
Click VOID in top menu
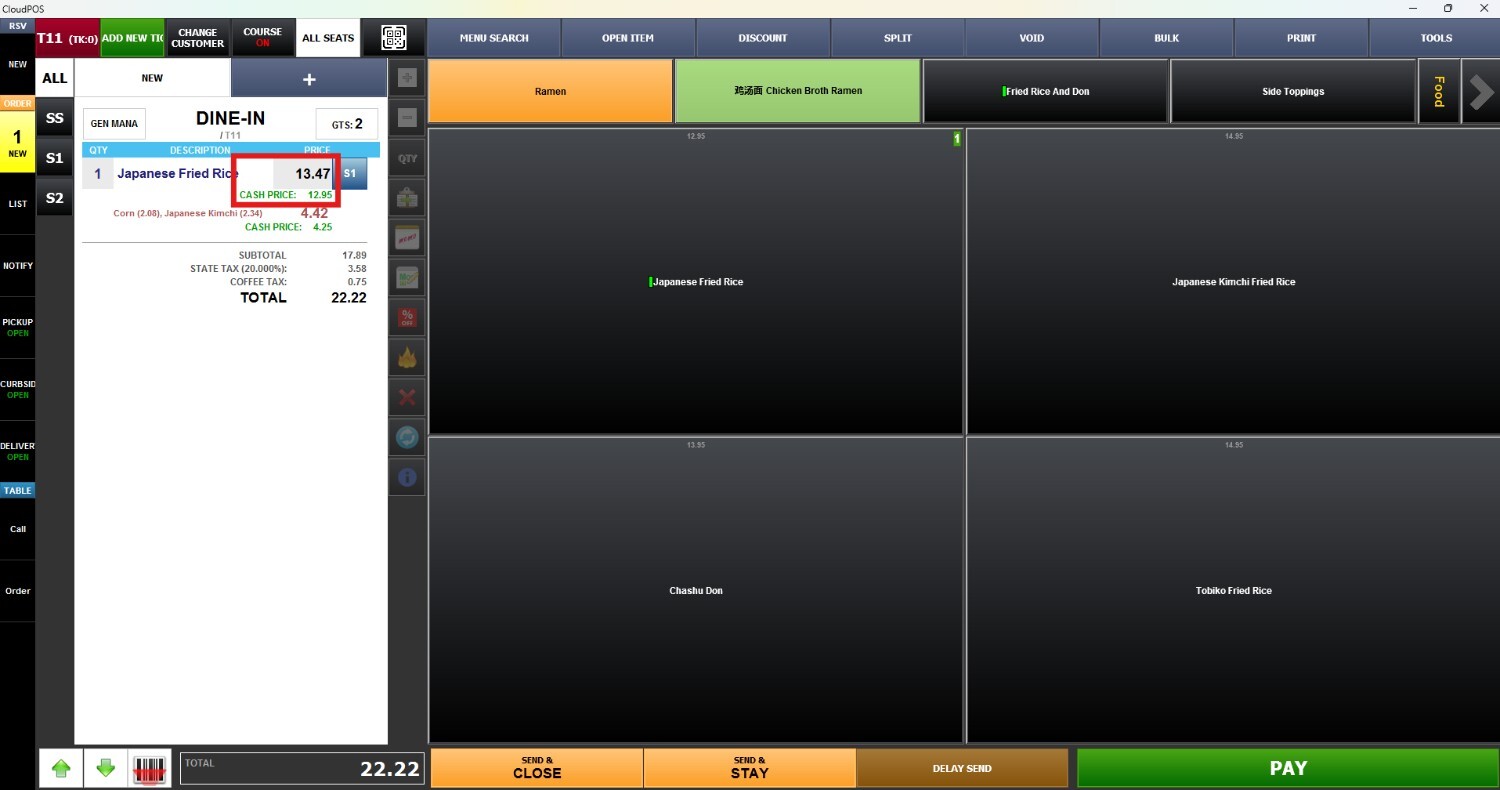coord(1032,38)
